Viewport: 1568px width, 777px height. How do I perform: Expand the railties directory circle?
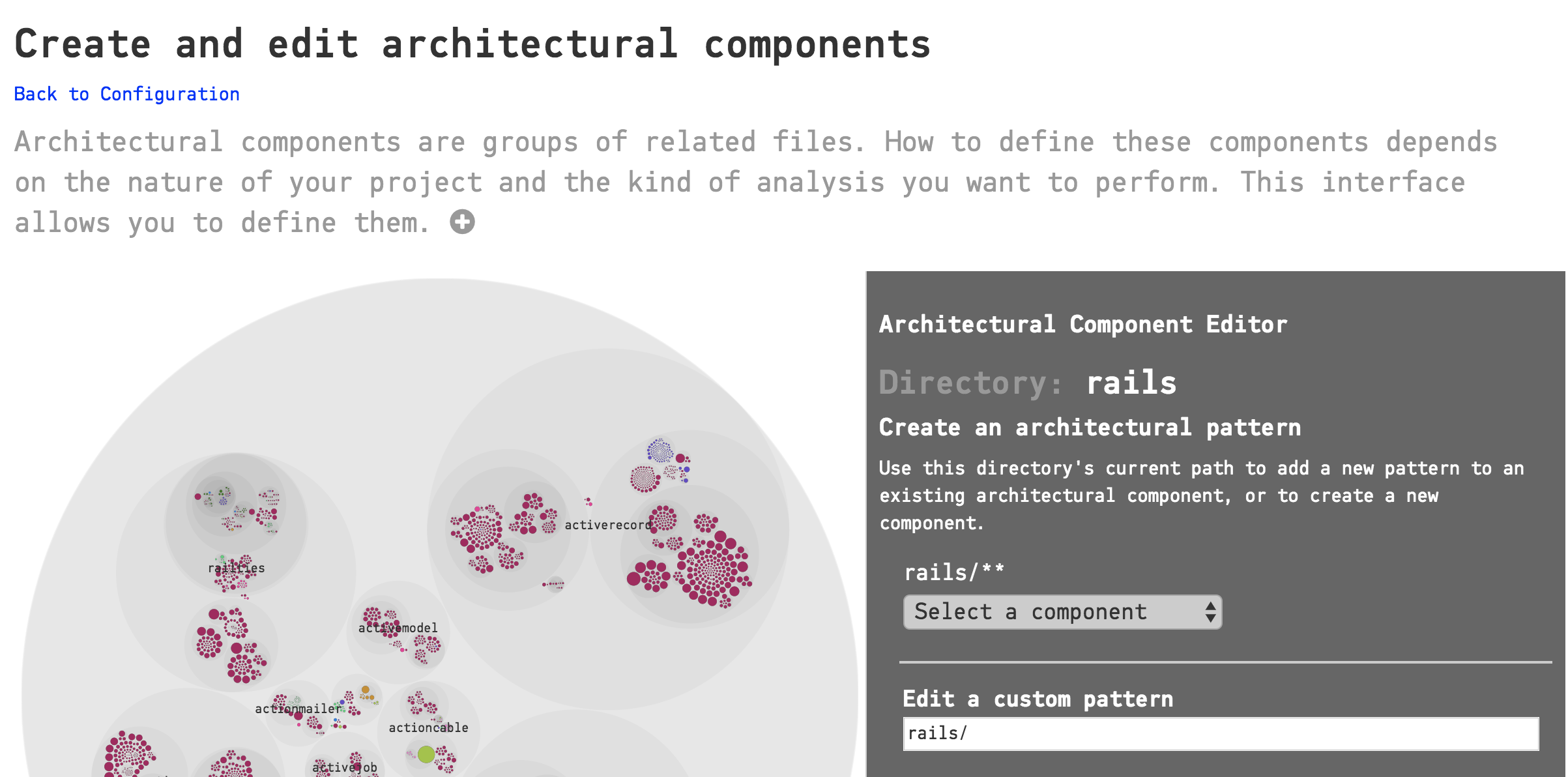tap(236, 568)
